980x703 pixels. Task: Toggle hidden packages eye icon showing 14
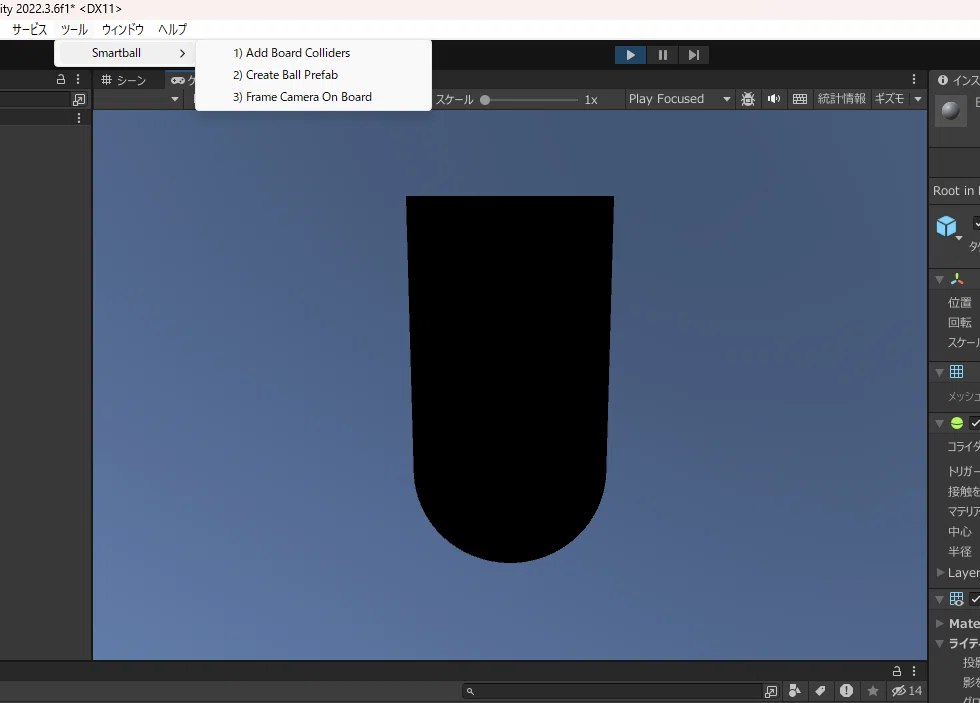[x=906, y=691]
